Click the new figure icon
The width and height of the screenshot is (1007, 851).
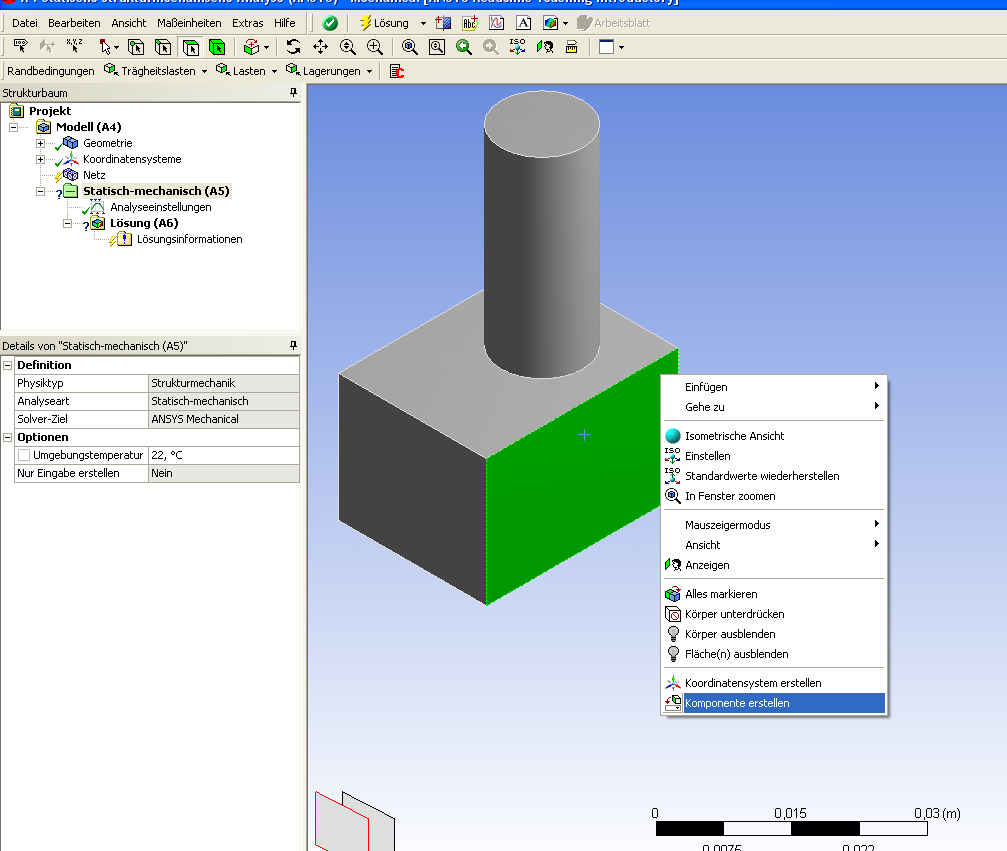[550, 23]
